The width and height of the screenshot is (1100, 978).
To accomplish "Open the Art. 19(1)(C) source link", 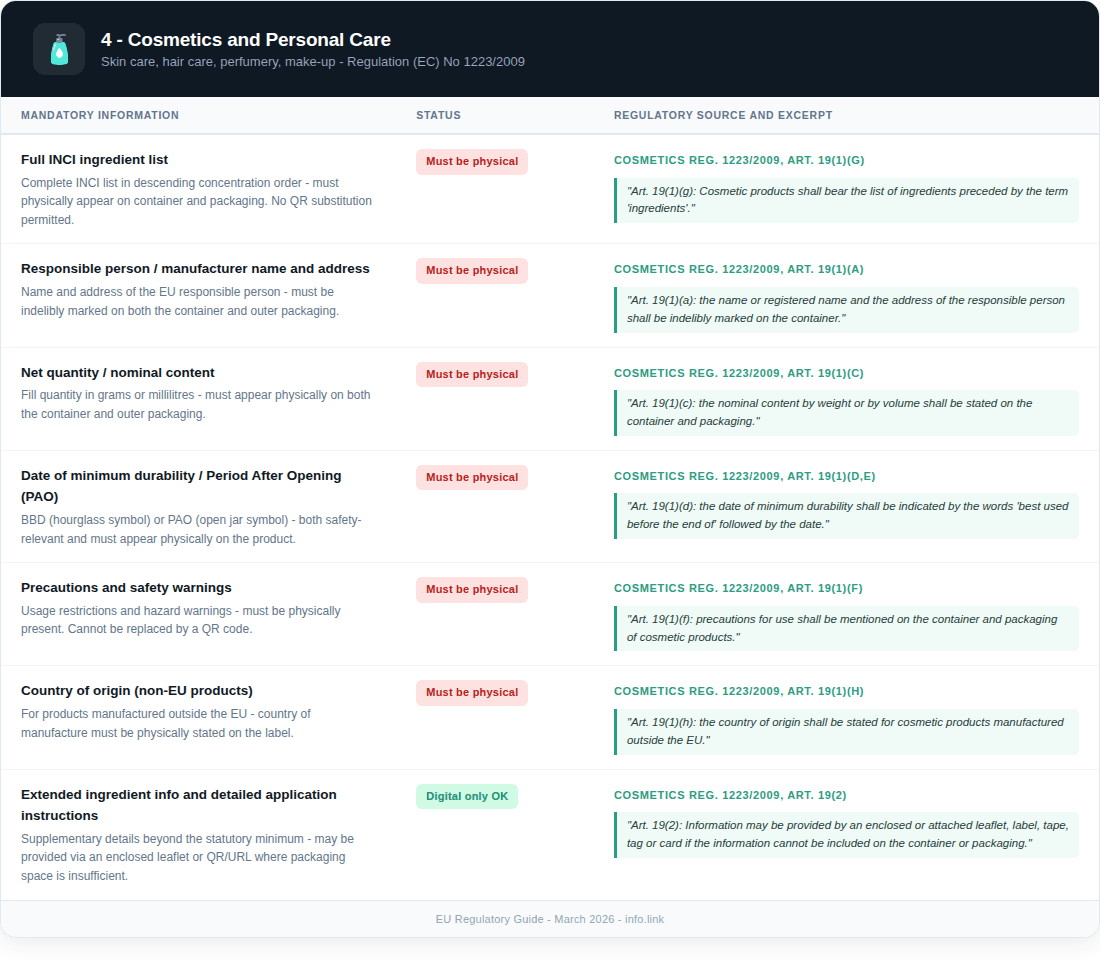I will (739, 373).
